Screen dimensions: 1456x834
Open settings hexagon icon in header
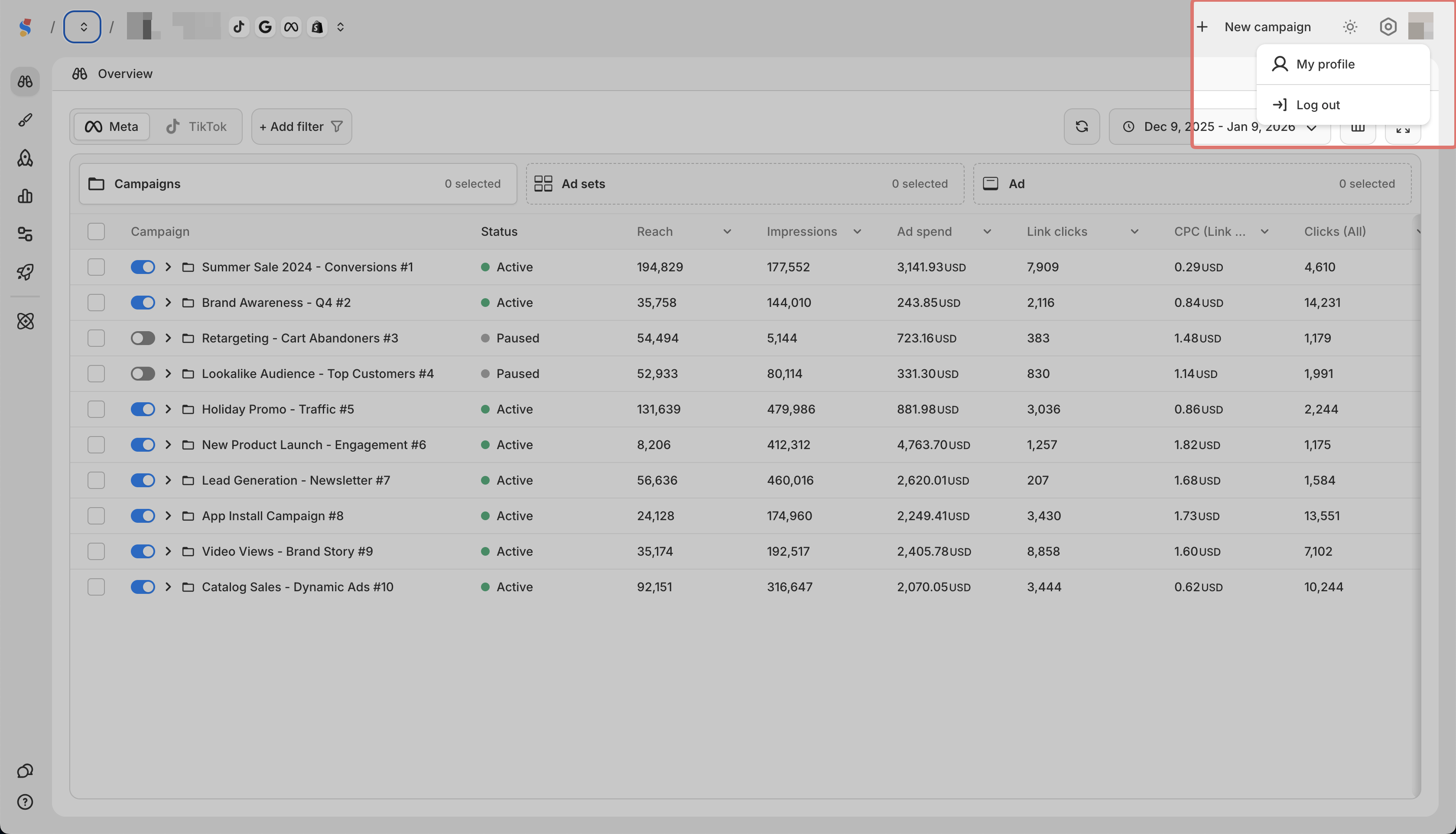1387,27
